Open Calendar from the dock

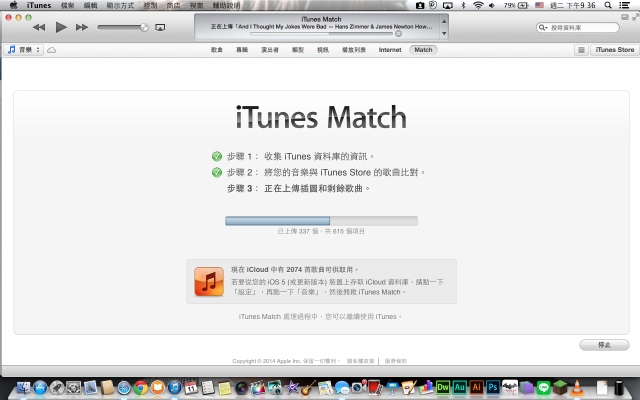coord(191,387)
